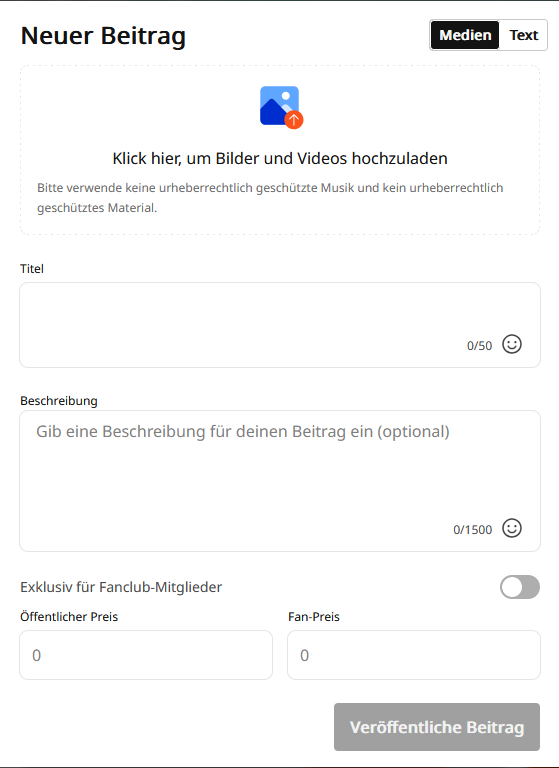
Task: Focus the Titel input field
Action: pyautogui.click(x=280, y=325)
